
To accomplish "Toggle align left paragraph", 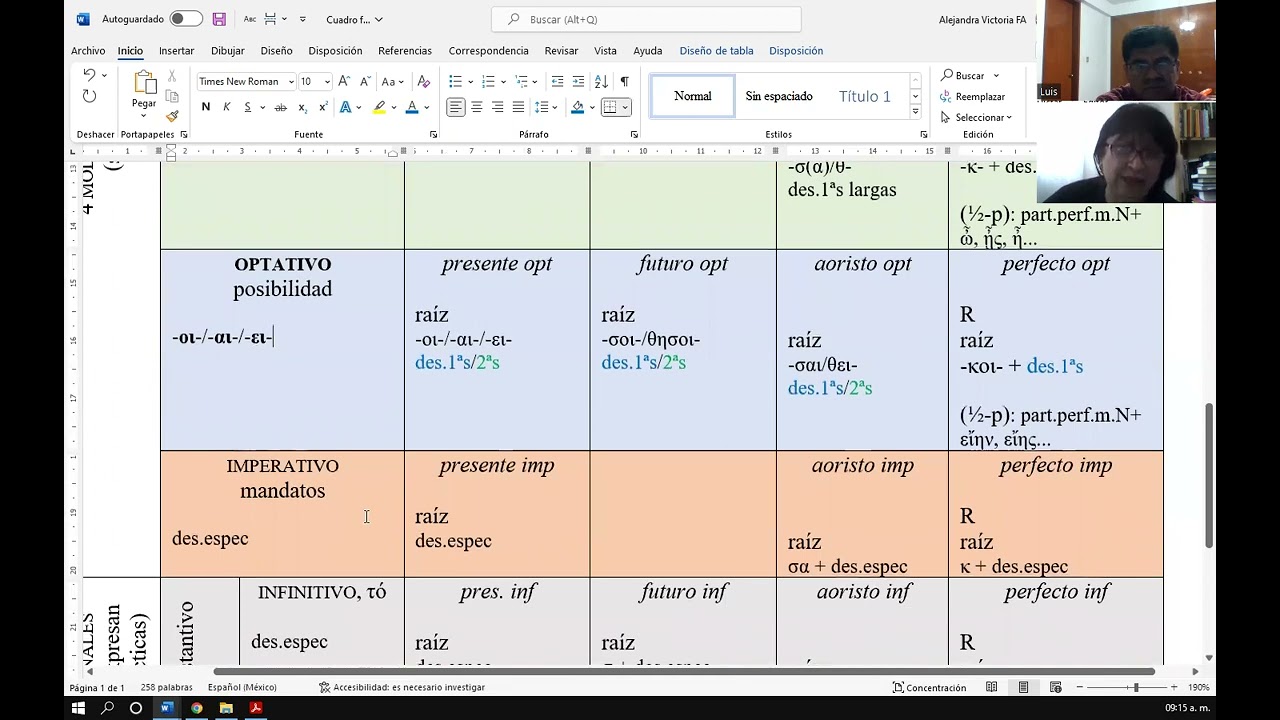I will coord(456,107).
